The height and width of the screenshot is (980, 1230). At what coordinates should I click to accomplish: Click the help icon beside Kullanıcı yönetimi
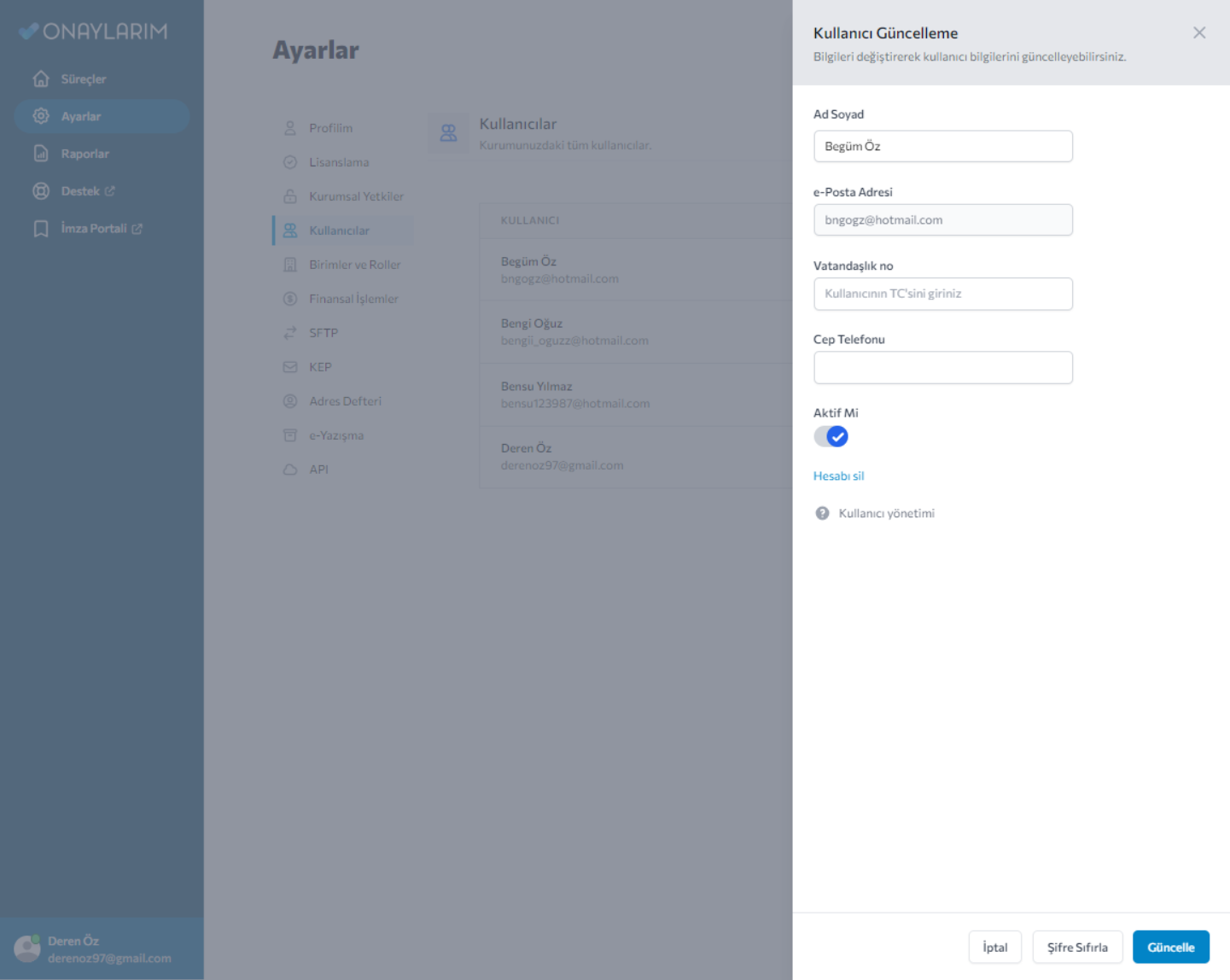822,513
